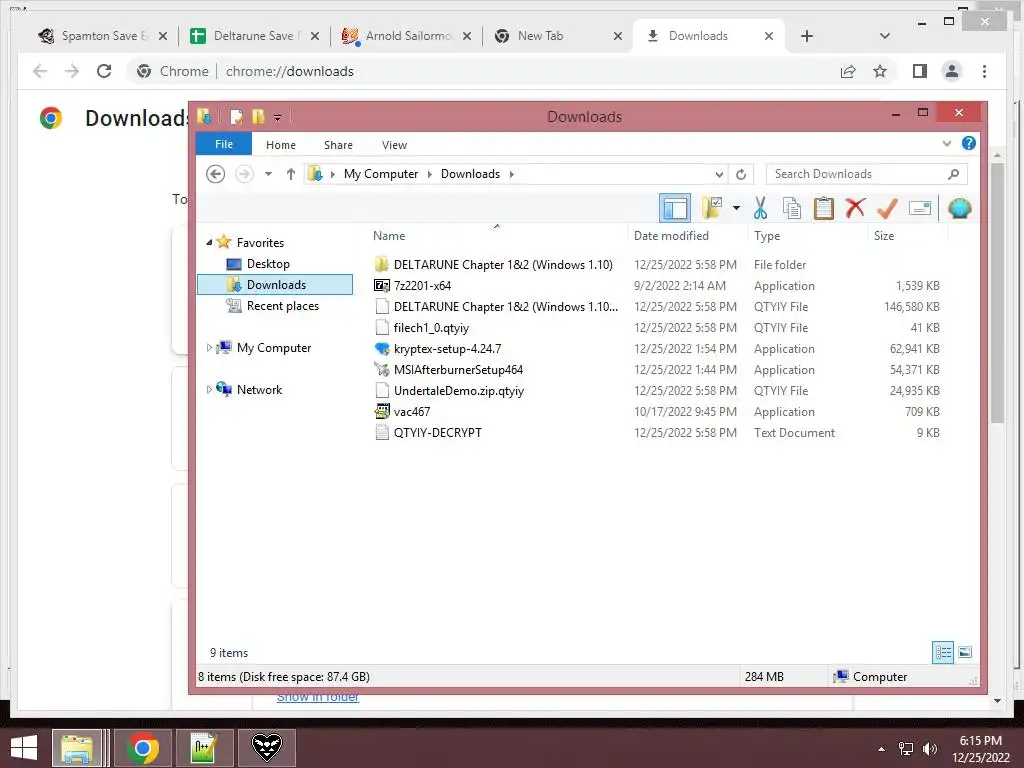This screenshot has height=768, width=1024.
Task: Sort files by the Name column header
Action: pyautogui.click(x=389, y=236)
